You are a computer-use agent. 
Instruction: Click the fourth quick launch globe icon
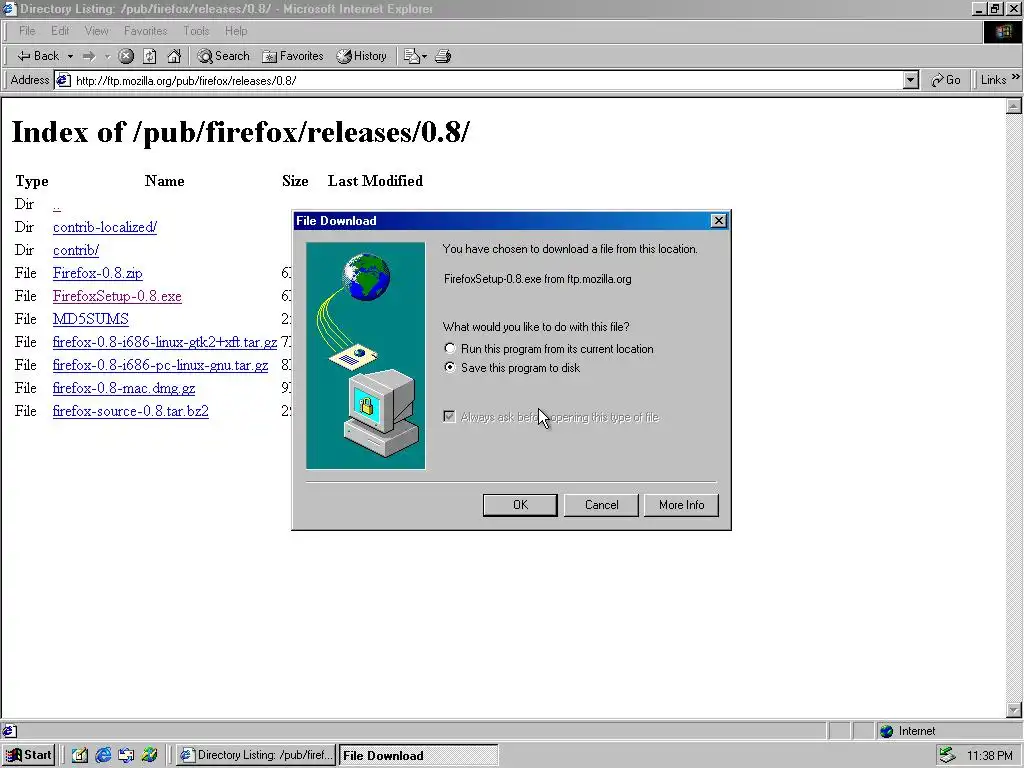(150, 756)
